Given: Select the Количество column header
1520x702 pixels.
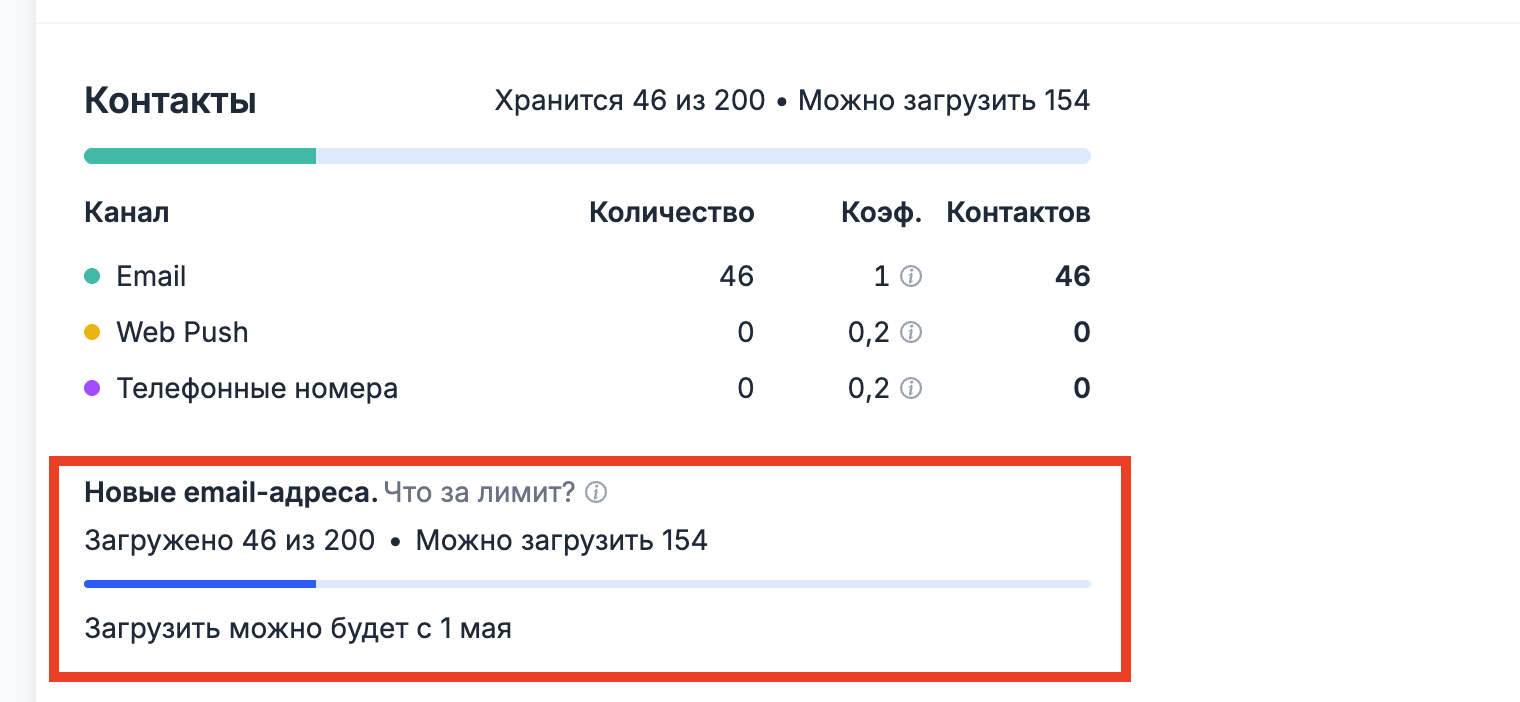Looking at the screenshot, I should (672, 212).
